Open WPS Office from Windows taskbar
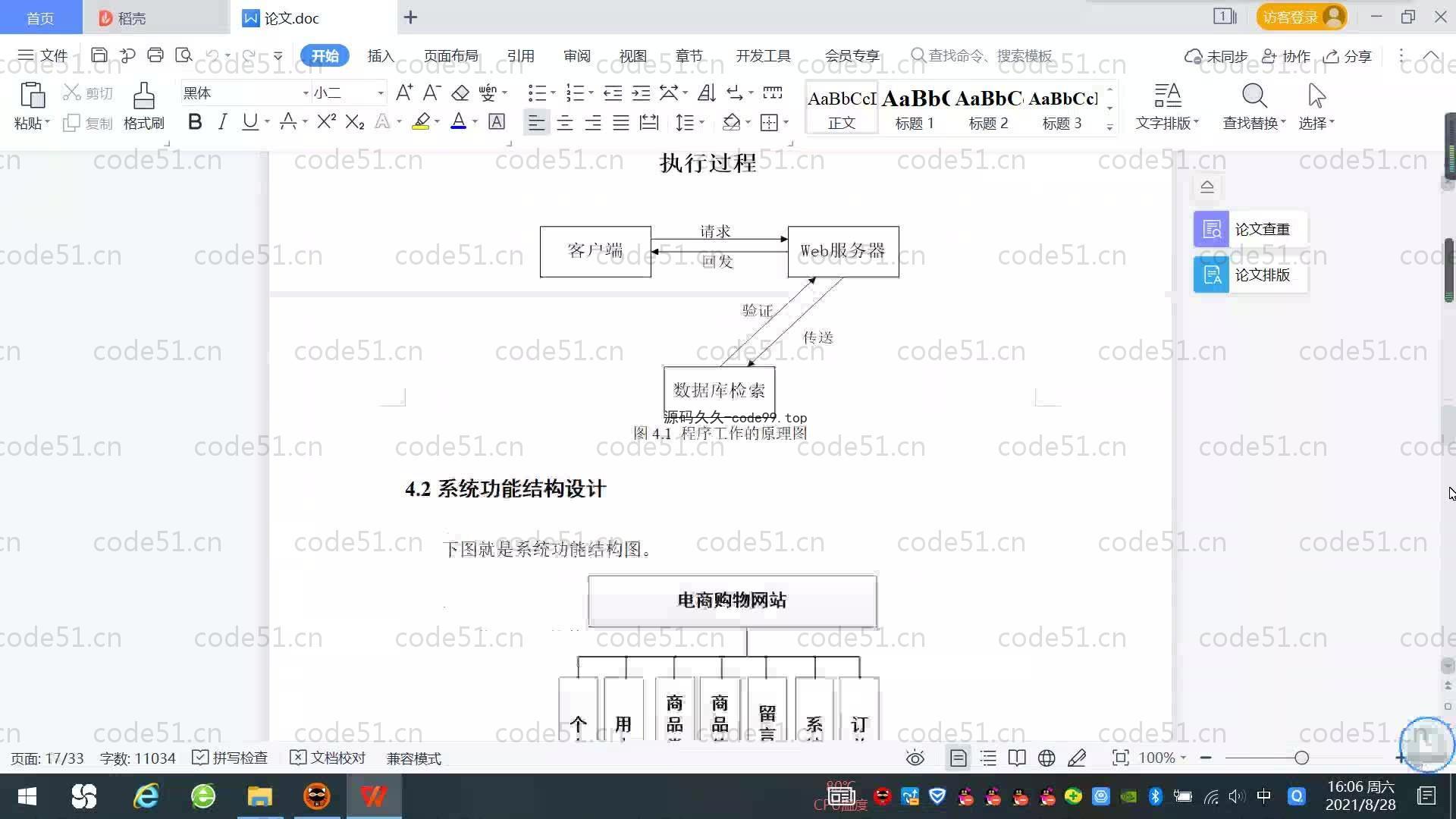This screenshot has width=1456, height=819. point(374,796)
